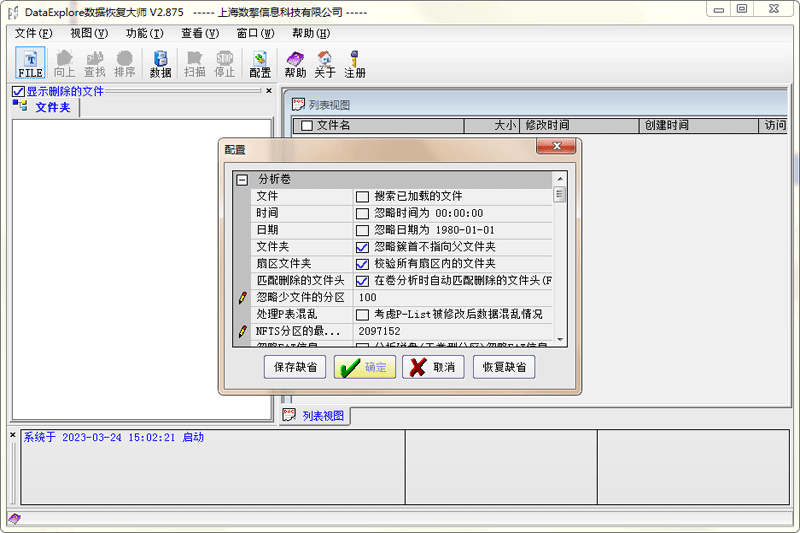Collapse the 分析卷 section
This screenshot has width=800, height=533.
[242, 180]
